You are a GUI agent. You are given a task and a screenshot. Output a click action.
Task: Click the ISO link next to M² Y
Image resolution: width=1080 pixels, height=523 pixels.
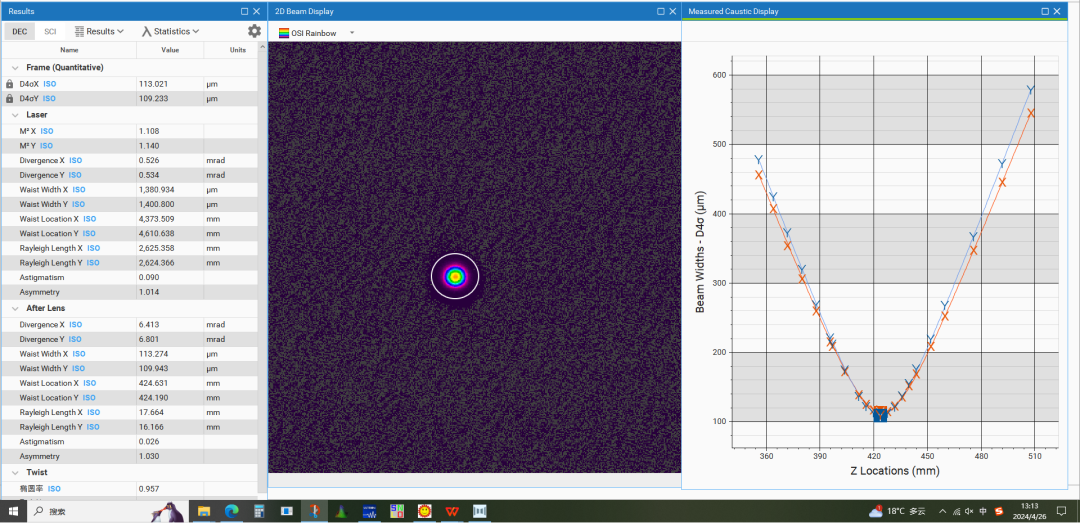46,145
